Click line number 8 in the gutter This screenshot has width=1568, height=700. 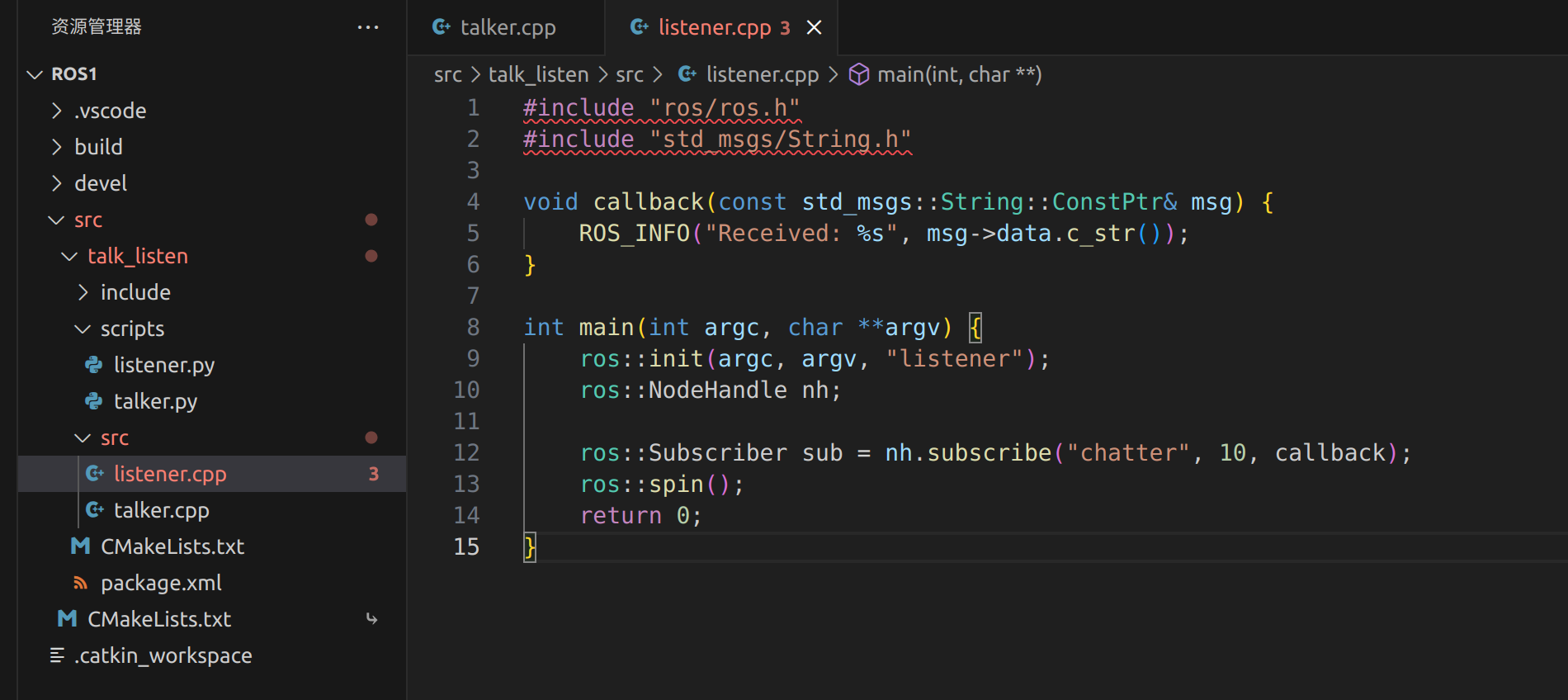pos(473,328)
